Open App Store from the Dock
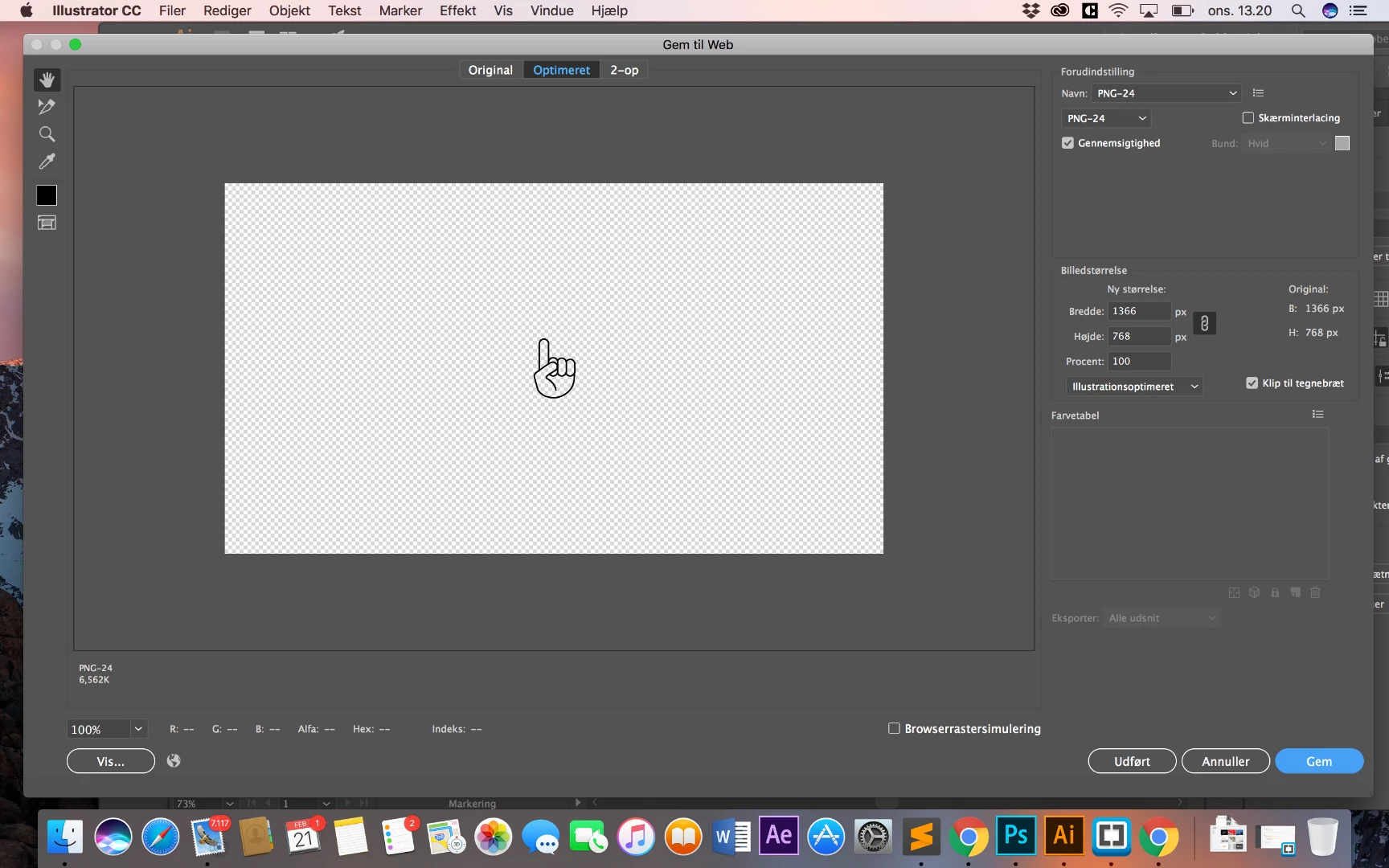Screen dimensions: 1389x868 pyautogui.click(x=826, y=837)
